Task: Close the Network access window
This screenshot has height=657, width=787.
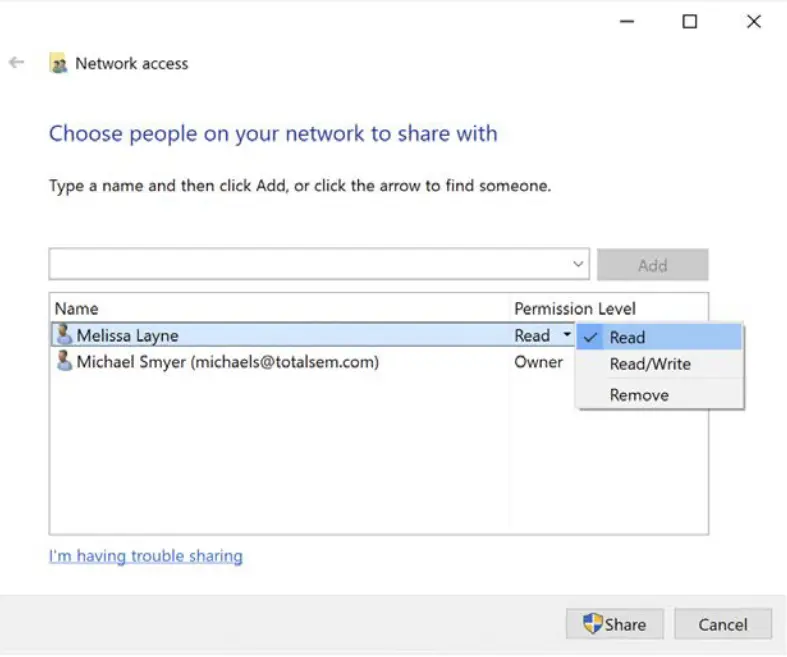Action: tap(754, 21)
